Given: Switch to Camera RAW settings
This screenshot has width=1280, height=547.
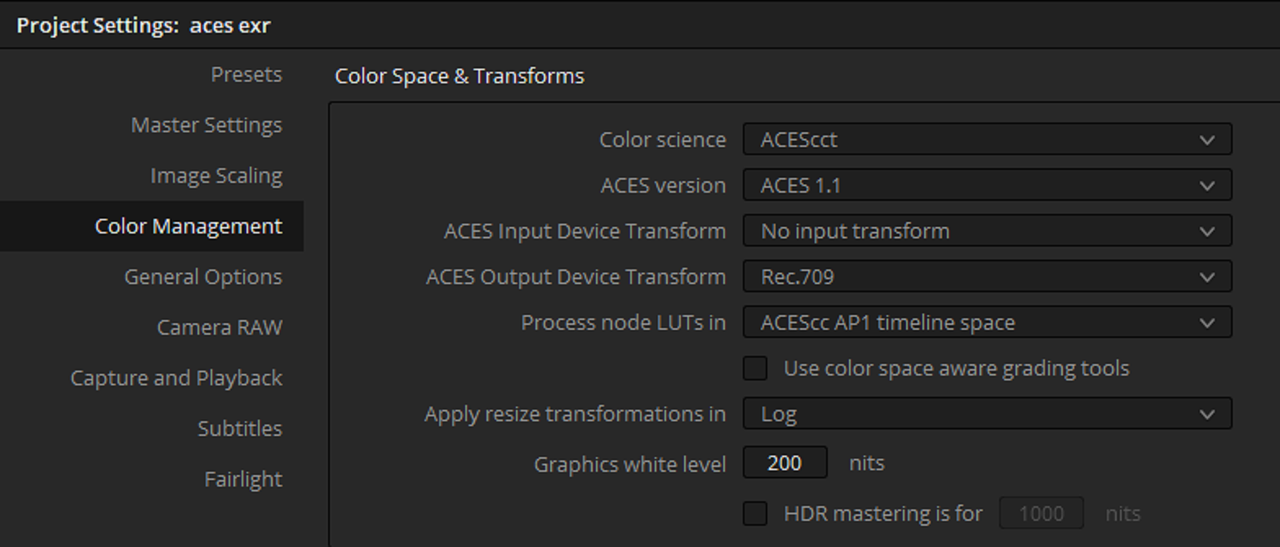Looking at the screenshot, I should coord(219,327).
